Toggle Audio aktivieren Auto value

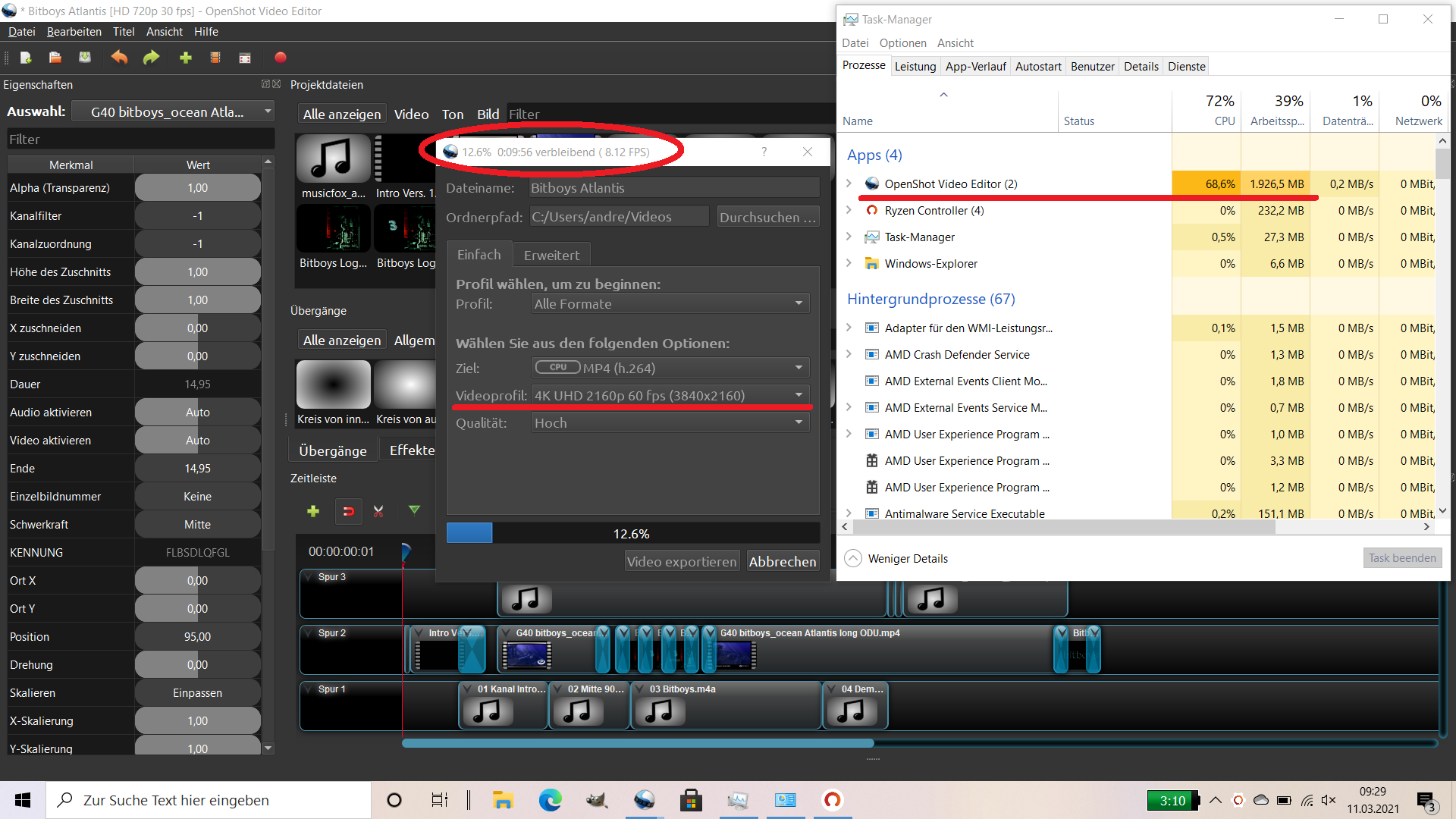pos(197,413)
